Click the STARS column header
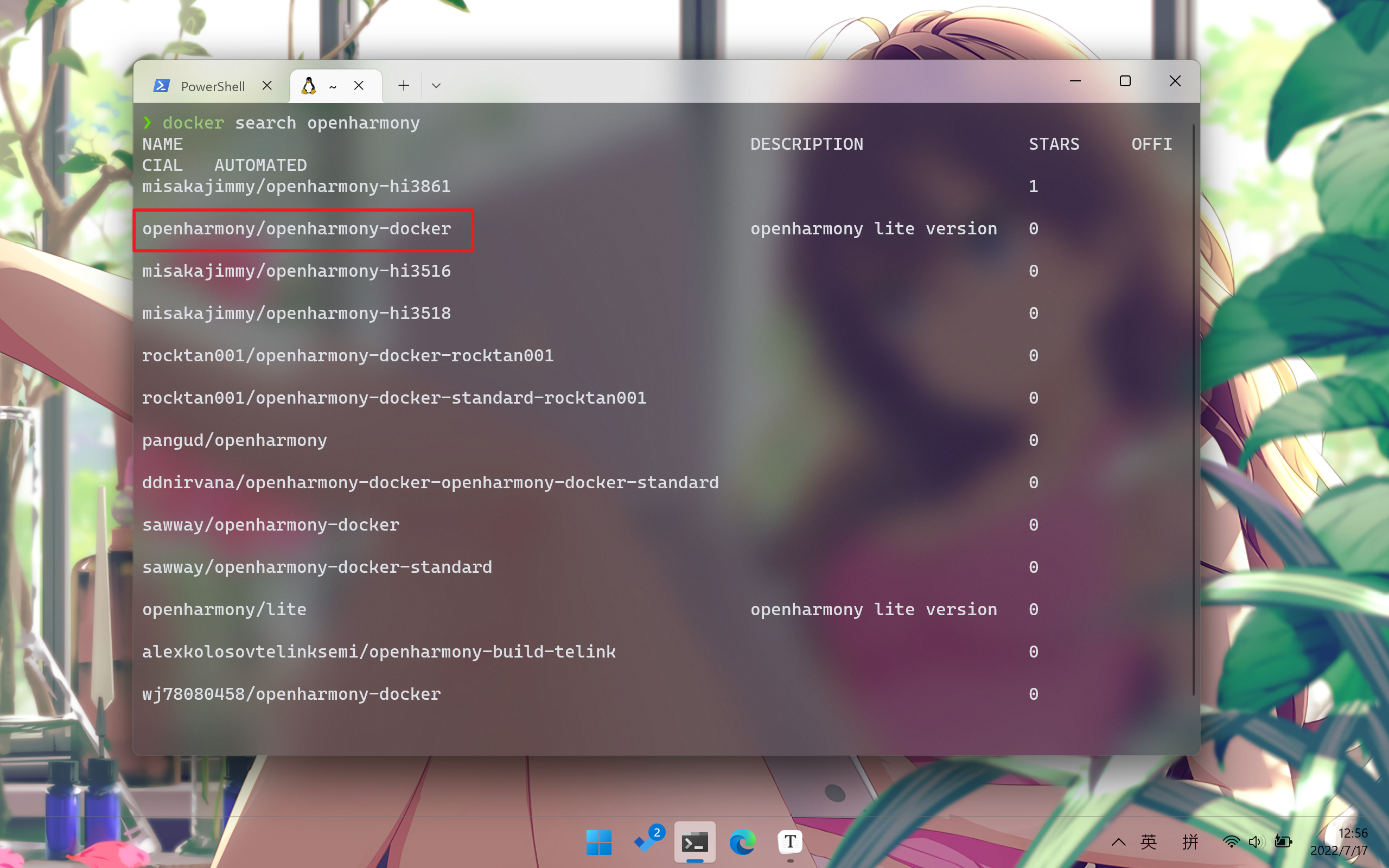 click(1054, 144)
